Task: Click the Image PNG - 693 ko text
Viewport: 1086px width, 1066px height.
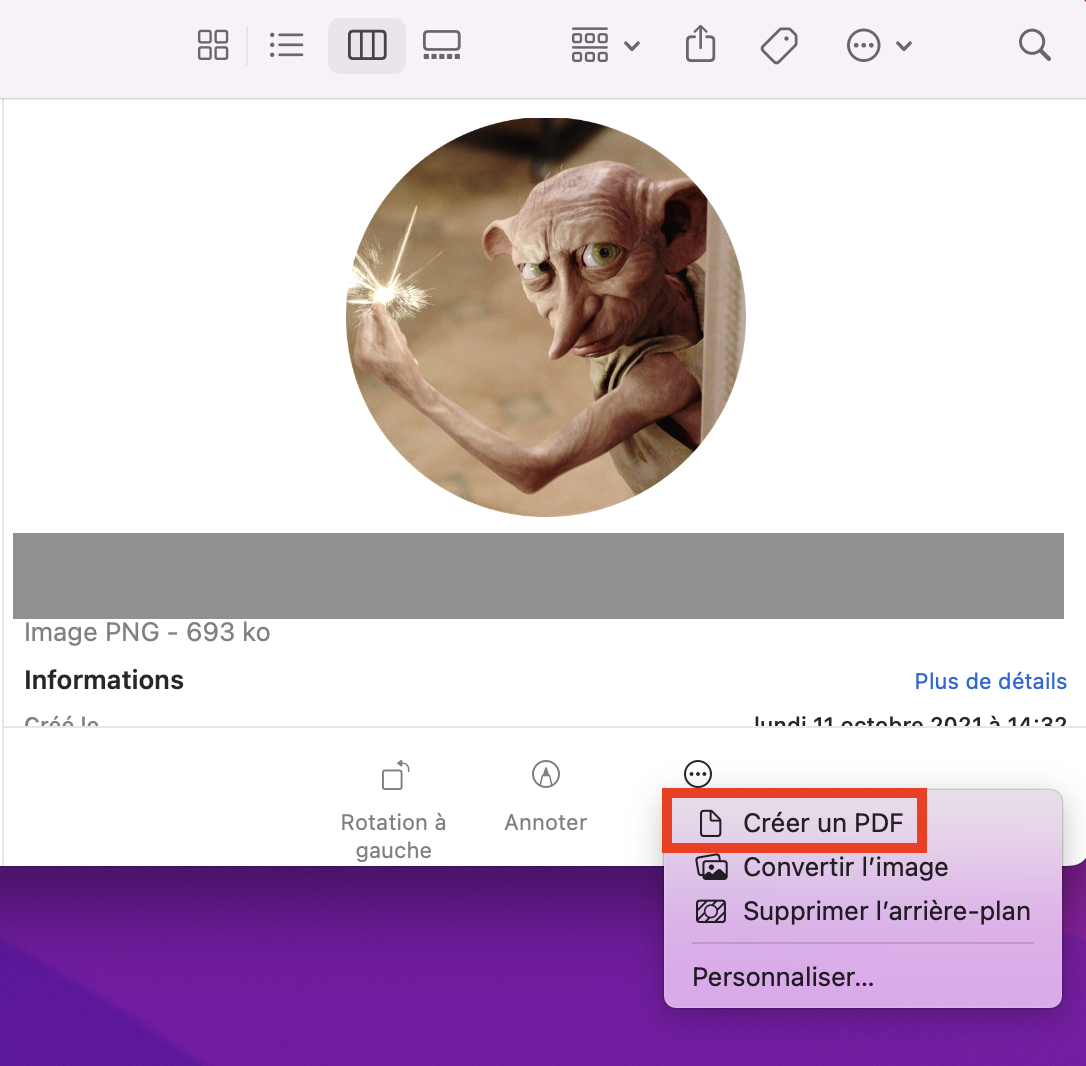Action: 147,632
